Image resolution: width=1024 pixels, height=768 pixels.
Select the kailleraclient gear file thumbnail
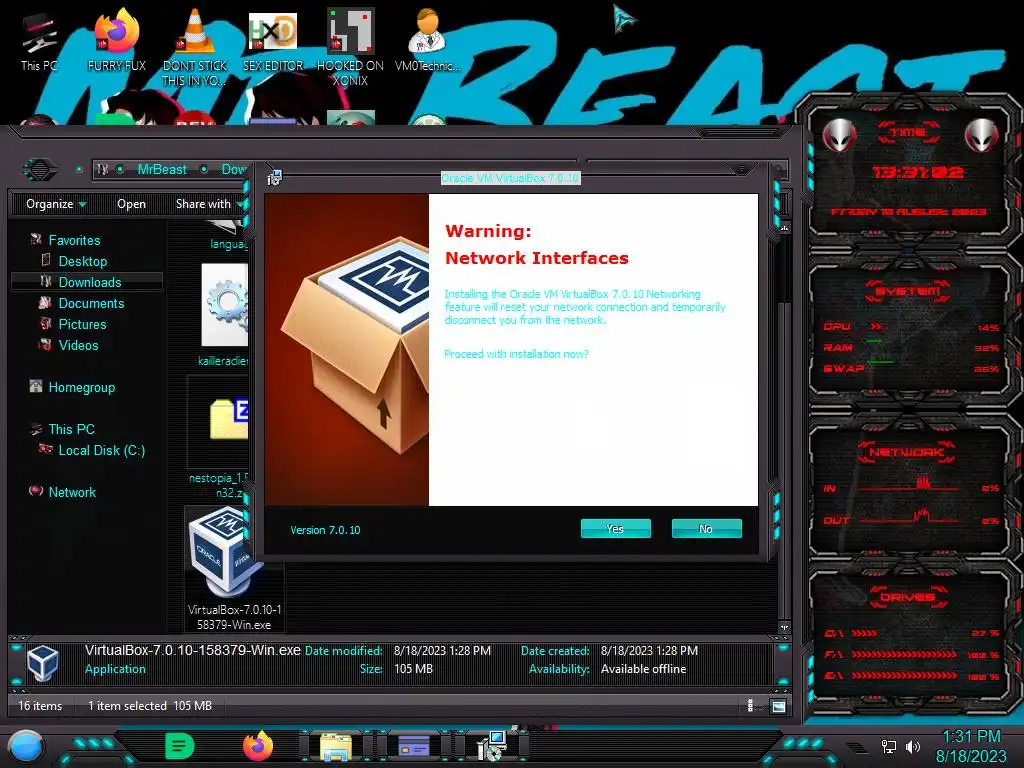point(225,305)
